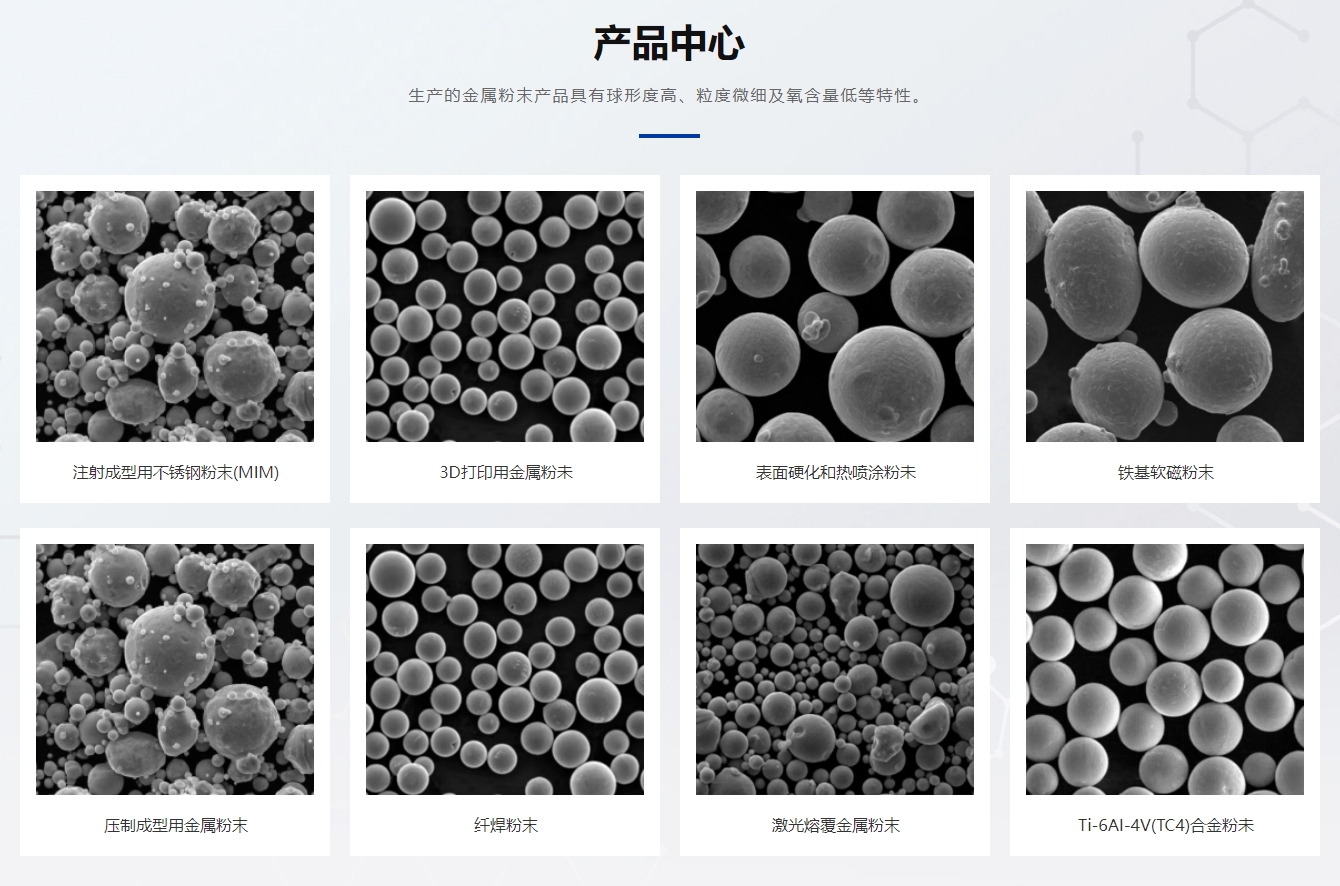Open the 钎焊粉末 text link

click(505, 825)
